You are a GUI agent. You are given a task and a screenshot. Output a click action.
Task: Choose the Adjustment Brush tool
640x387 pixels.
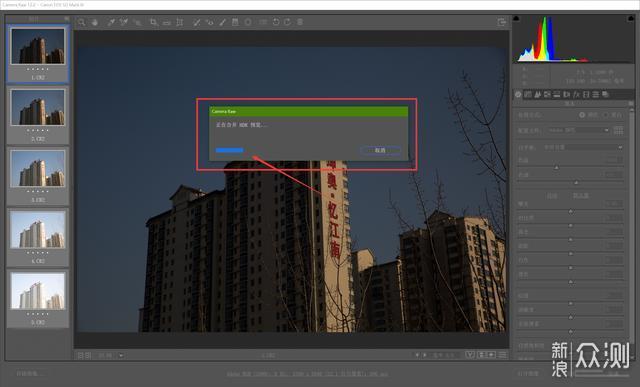point(222,22)
